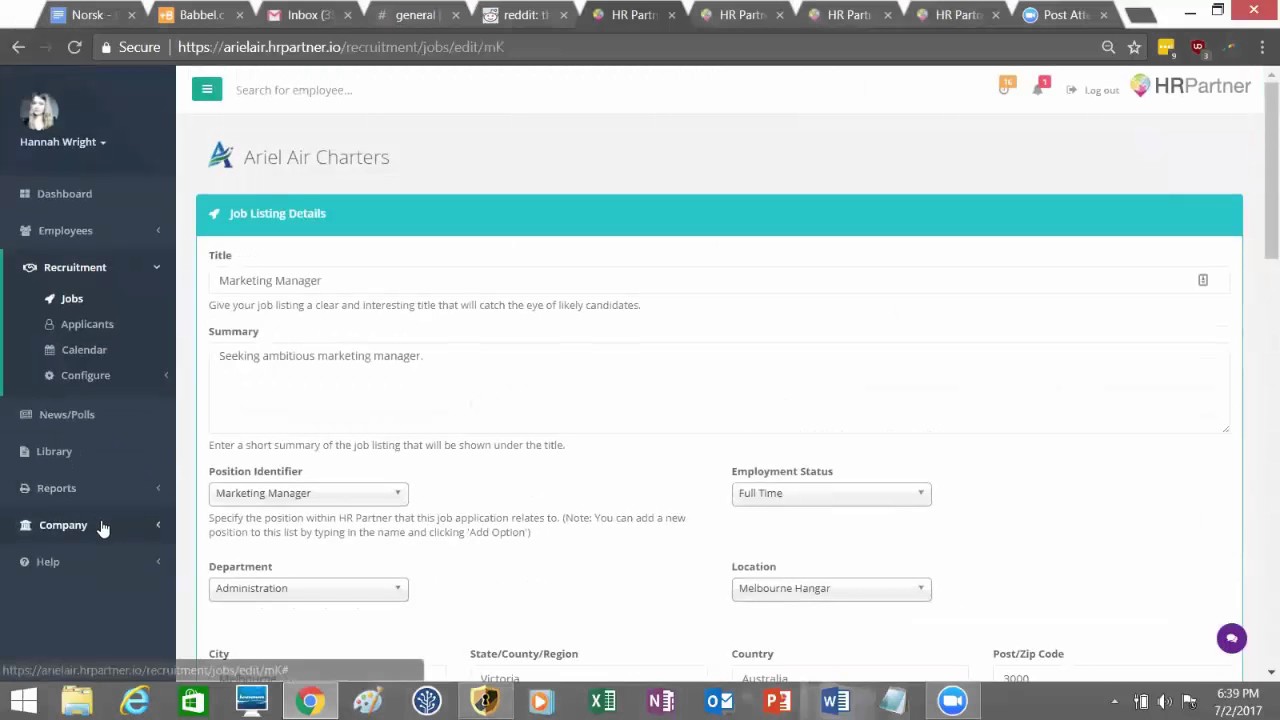The image size is (1280, 720).
Task: Toggle the green hamburger sidebar menu button
Action: [x=207, y=89]
